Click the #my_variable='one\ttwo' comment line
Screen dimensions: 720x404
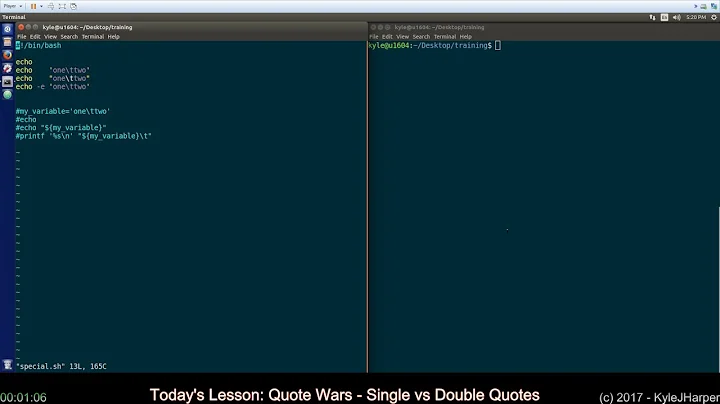pyautogui.click(x=63, y=111)
